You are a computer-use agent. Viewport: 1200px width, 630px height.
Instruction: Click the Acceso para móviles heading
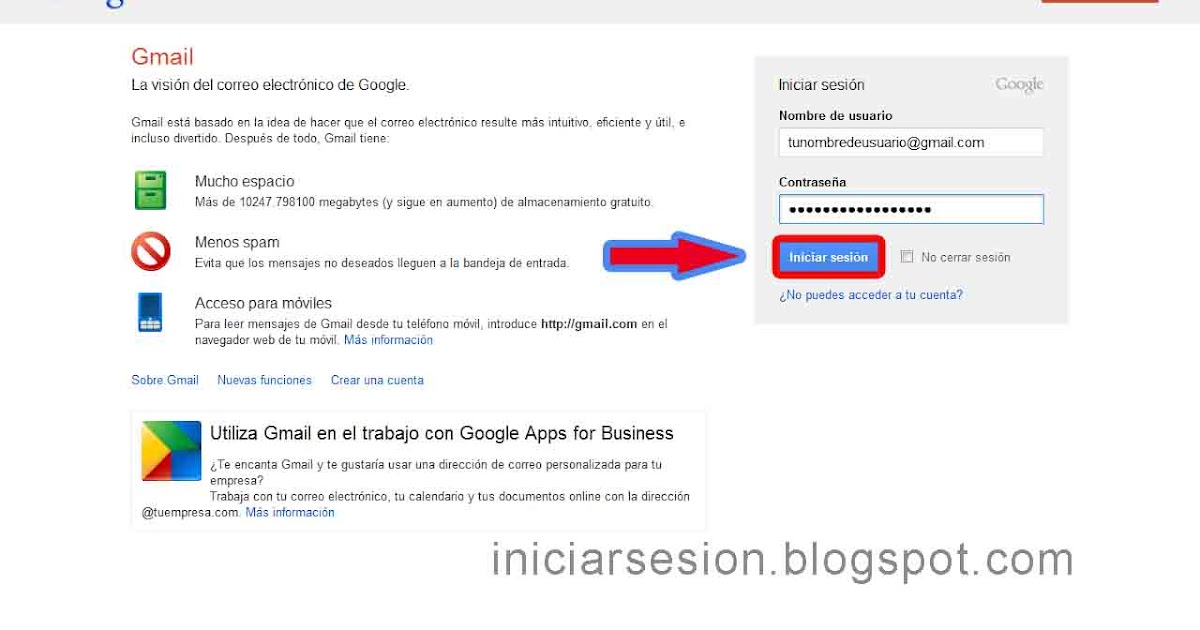click(263, 303)
